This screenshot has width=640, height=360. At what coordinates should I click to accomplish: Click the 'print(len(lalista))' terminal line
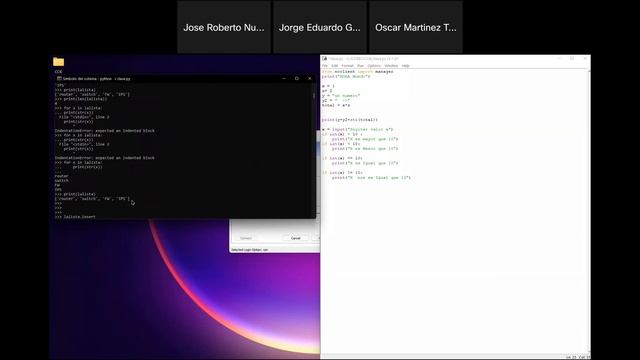point(81,99)
